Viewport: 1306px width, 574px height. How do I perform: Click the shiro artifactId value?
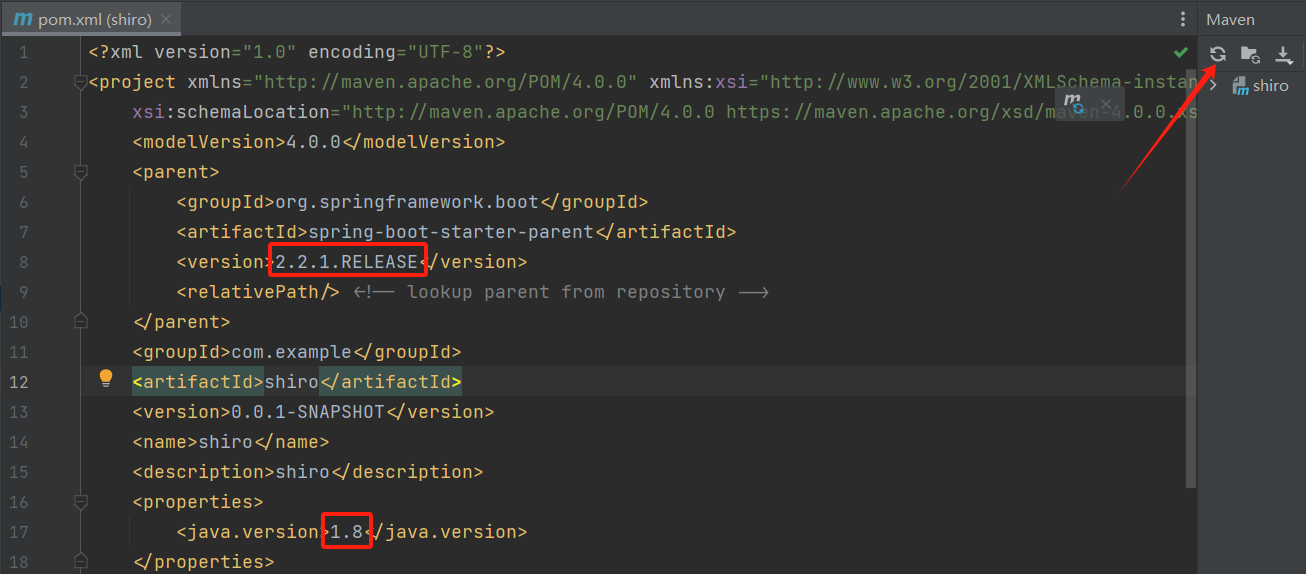pos(291,382)
